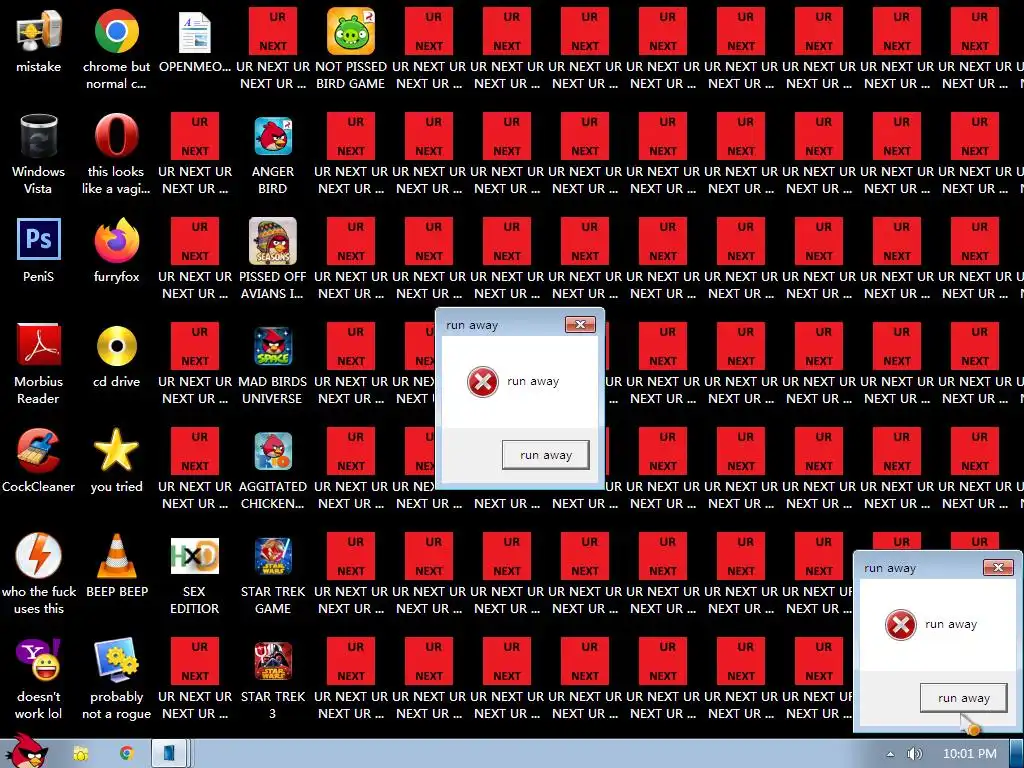Launch 'chrome but normal c...' browser icon
This screenshot has width=1024, height=768.
point(116,31)
